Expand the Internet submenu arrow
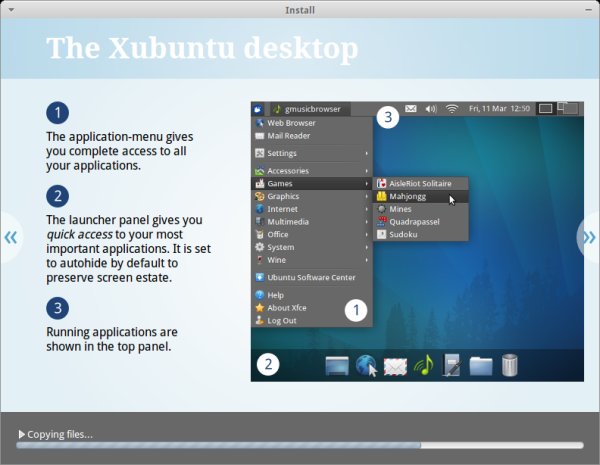600x465 pixels. [367, 209]
